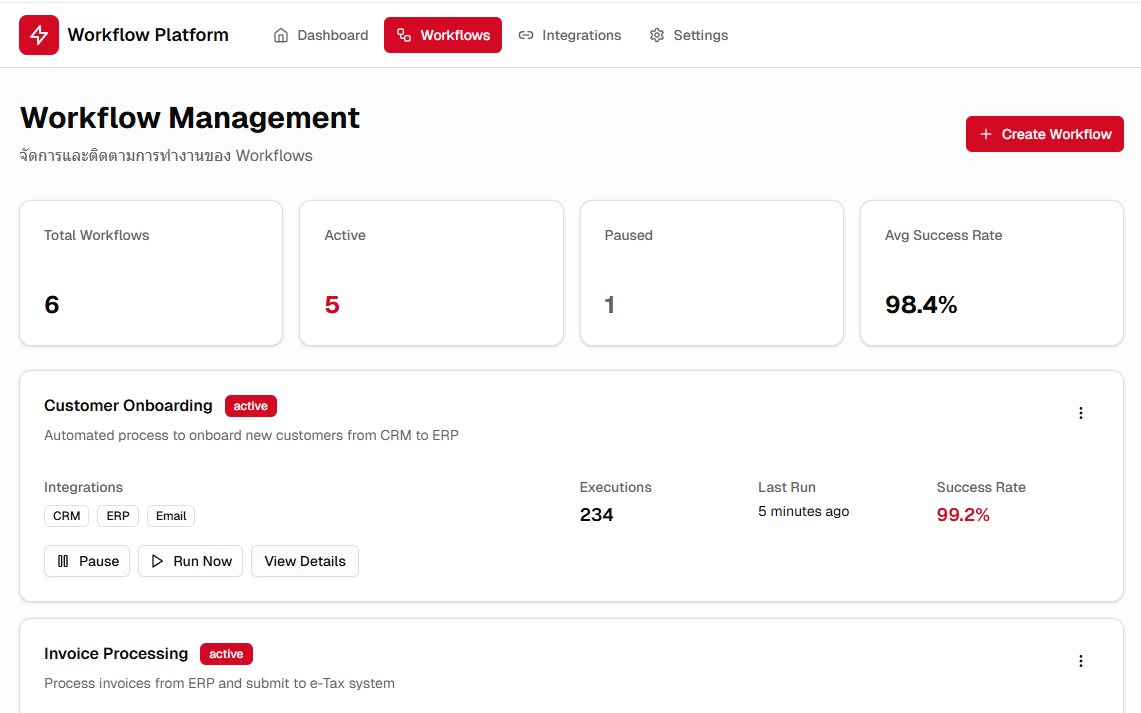Click the 98.4% average success value
The height and width of the screenshot is (713, 1141).
921,304
